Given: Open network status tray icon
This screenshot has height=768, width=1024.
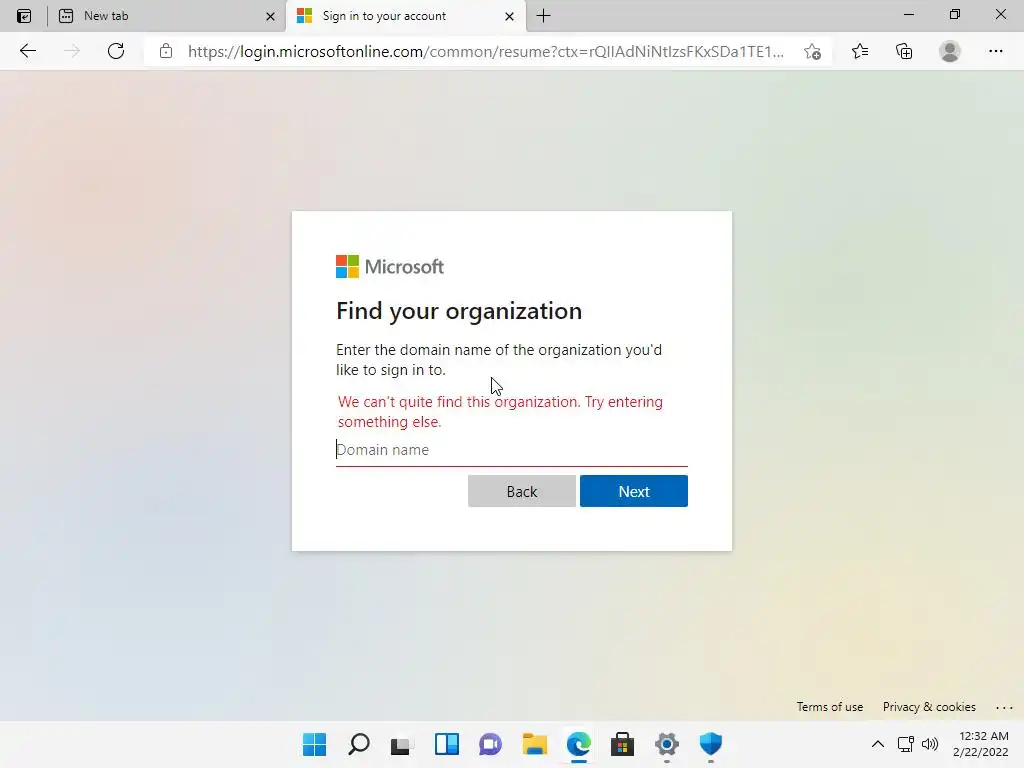Looking at the screenshot, I should pyautogui.click(x=905, y=744).
